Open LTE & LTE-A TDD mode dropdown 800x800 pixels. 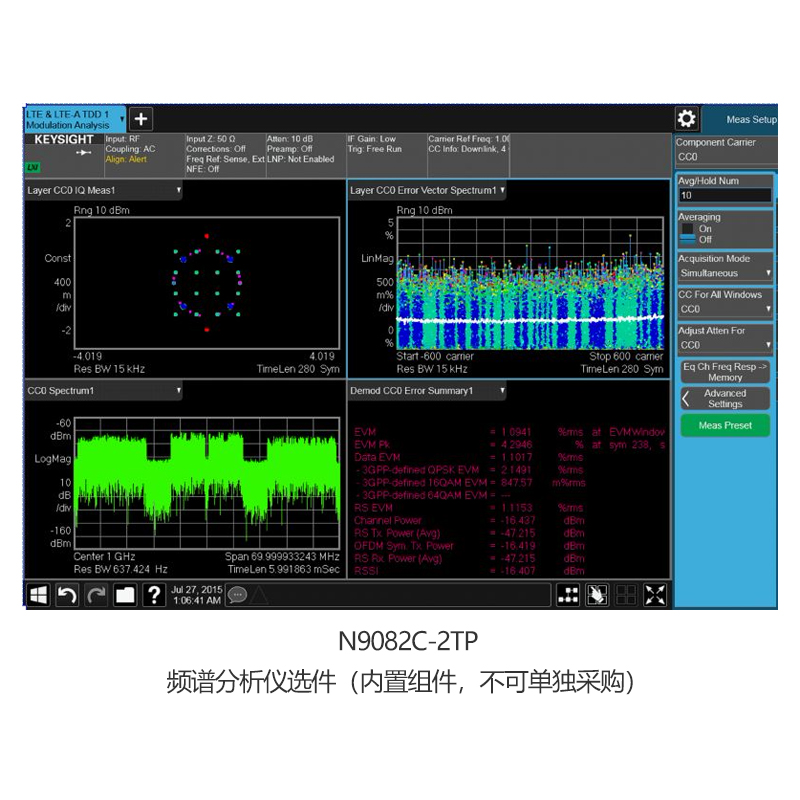(x=122, y=119)
